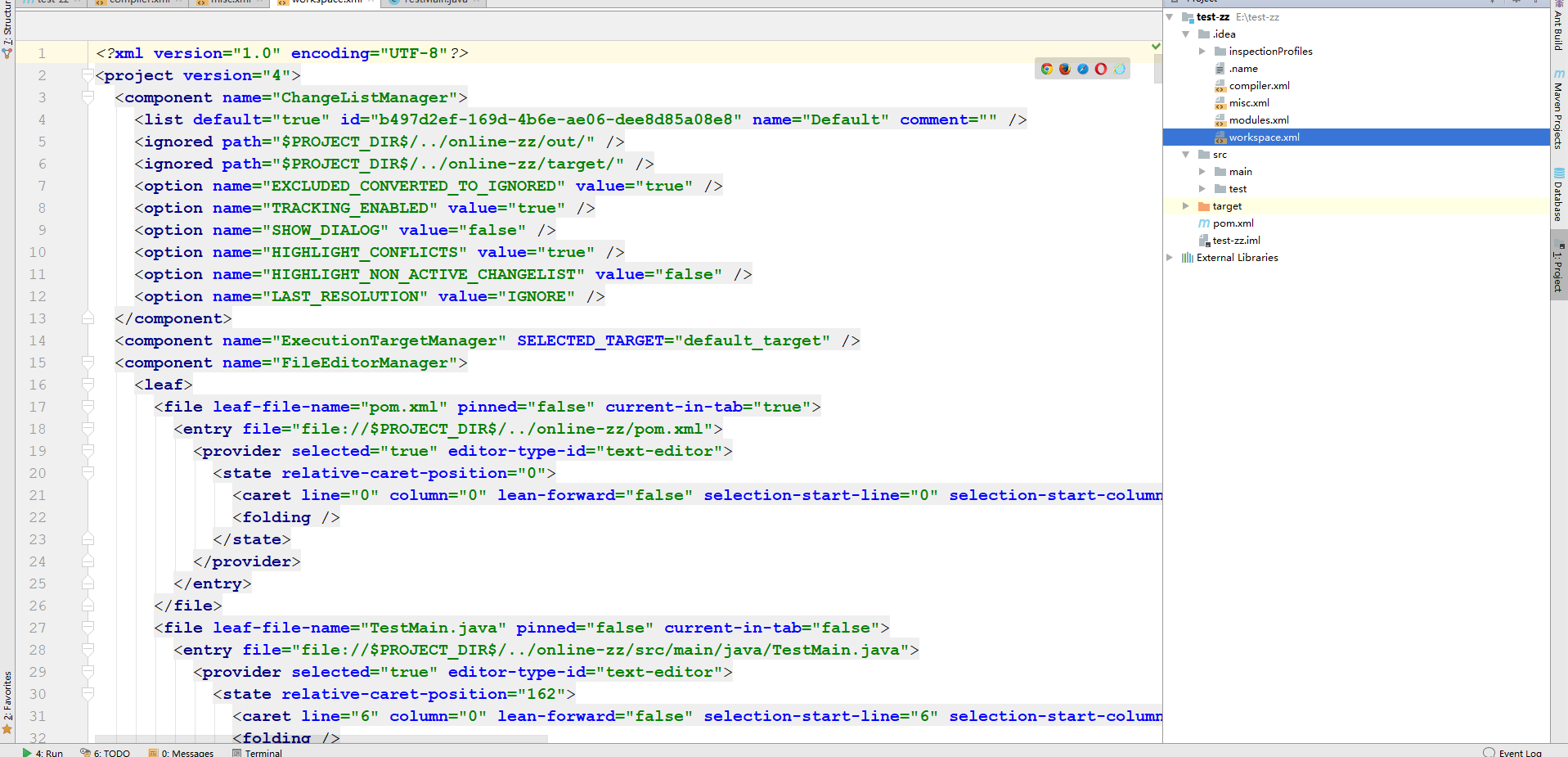Select the src folder label

coord(1220,155)
